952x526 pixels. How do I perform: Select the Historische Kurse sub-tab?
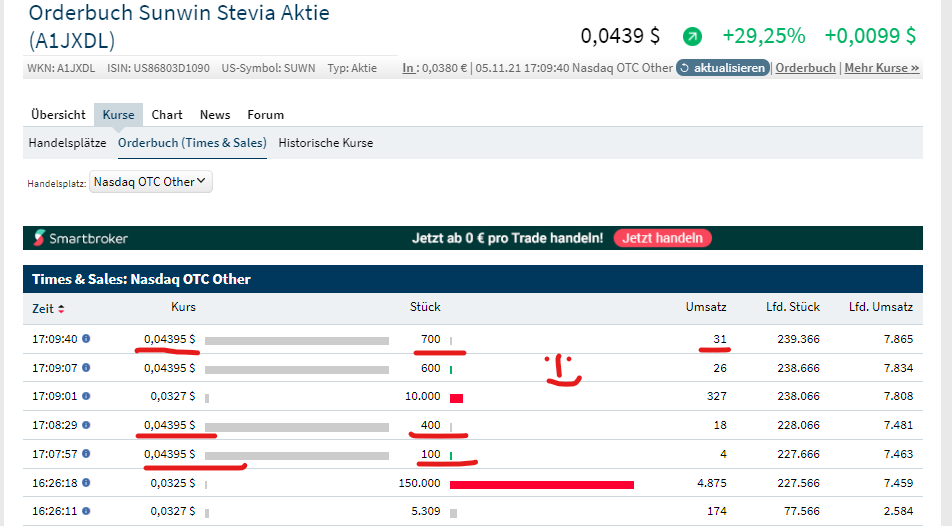pos(325,143)
